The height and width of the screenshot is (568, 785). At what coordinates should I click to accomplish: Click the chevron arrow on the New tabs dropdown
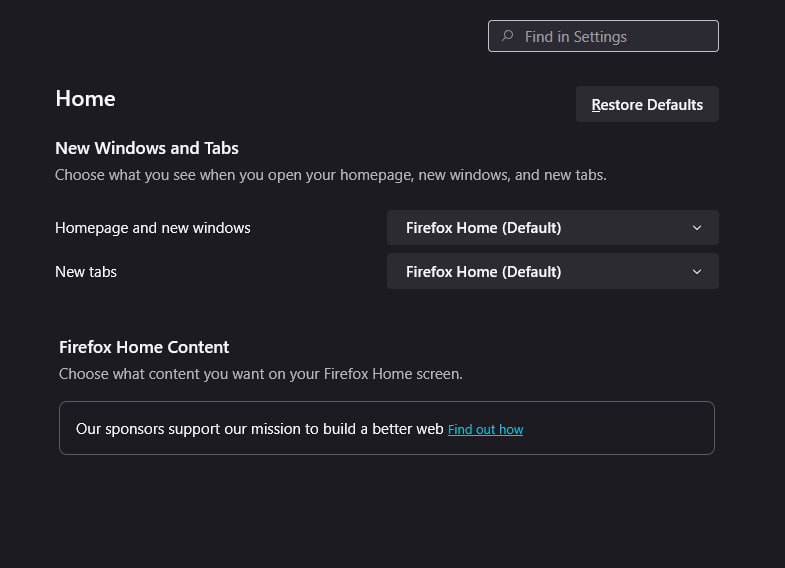click(x=697, y=272)
